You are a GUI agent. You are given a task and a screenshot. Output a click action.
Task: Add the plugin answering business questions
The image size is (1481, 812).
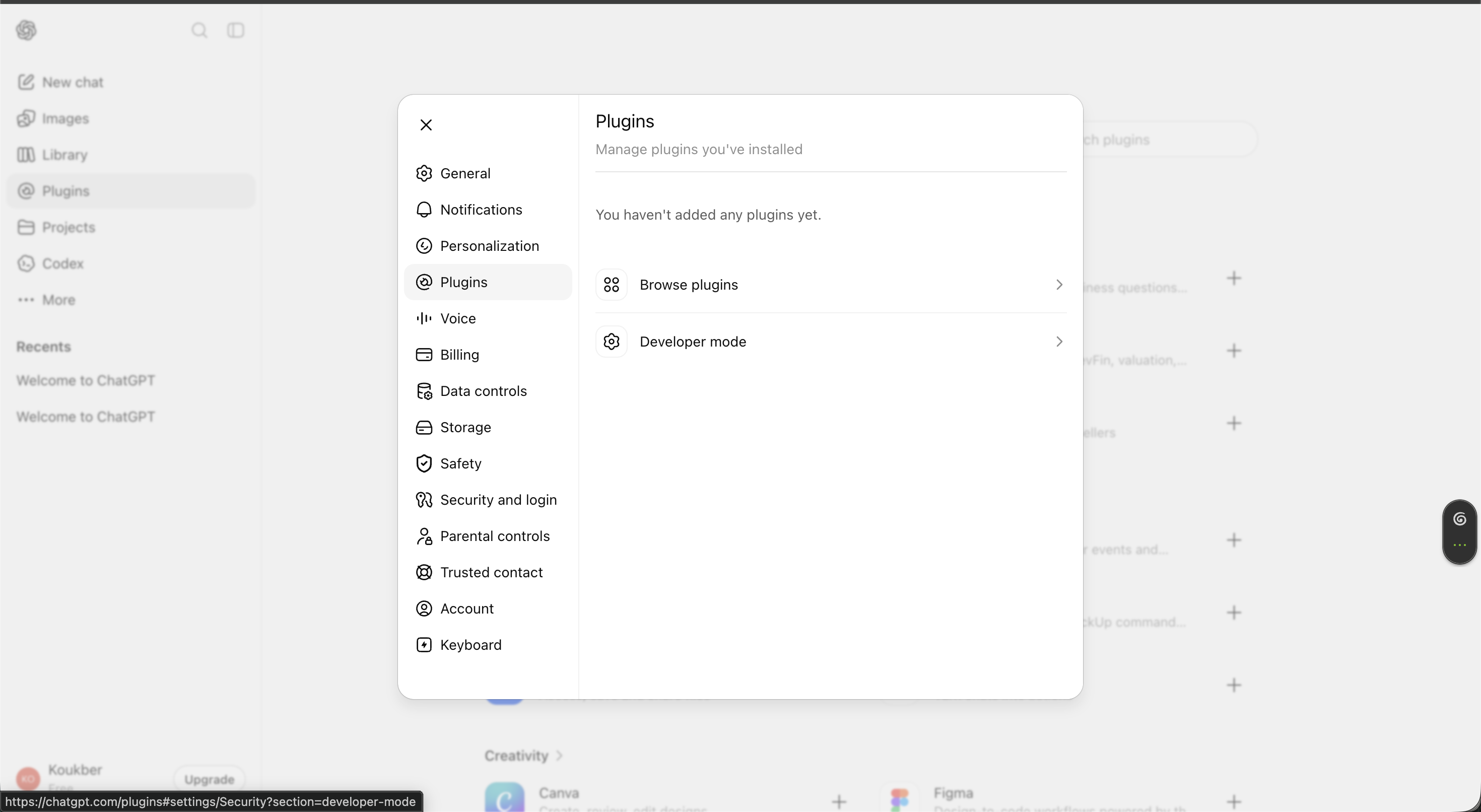point(1234,279)
